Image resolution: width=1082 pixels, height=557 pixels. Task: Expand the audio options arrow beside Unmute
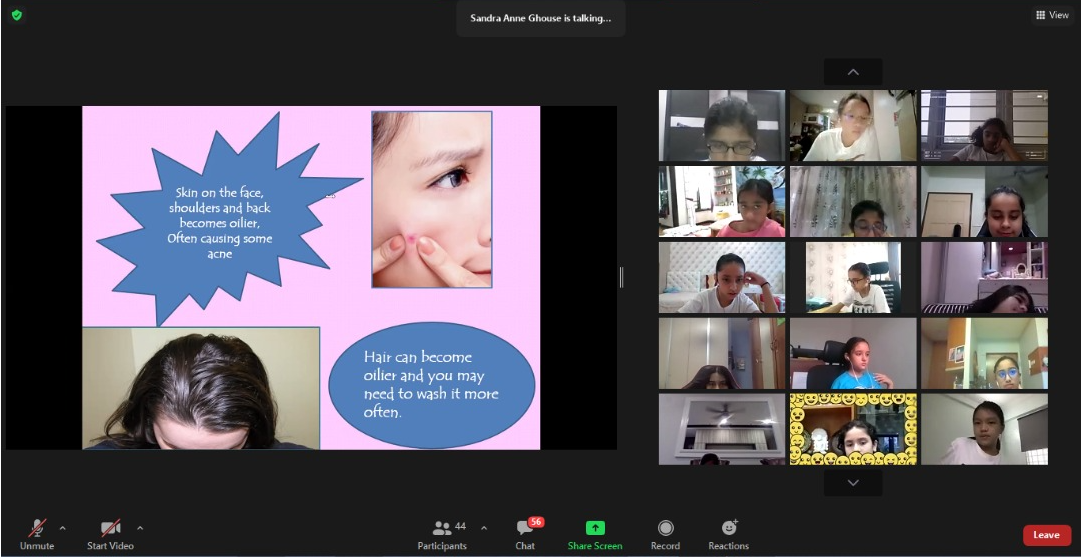coord(63,528)
